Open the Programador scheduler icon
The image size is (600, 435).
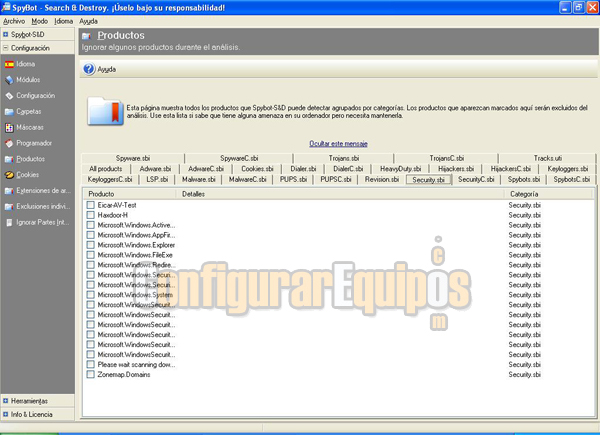point(9,143)
